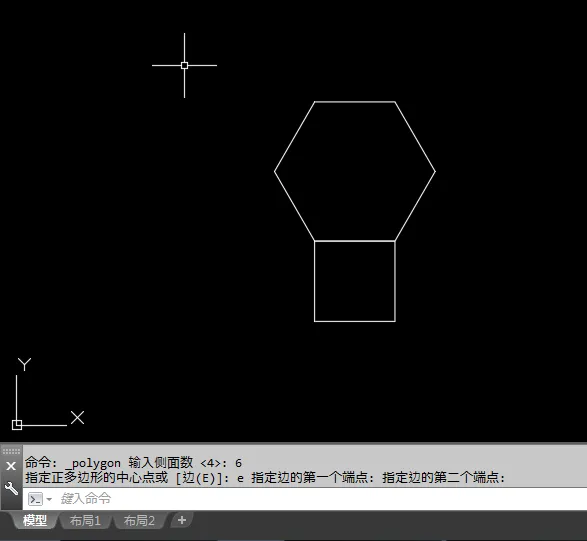Expand the recent commands dropdown arrow
The width and height of the screenshot is (587, 541).
49,499
